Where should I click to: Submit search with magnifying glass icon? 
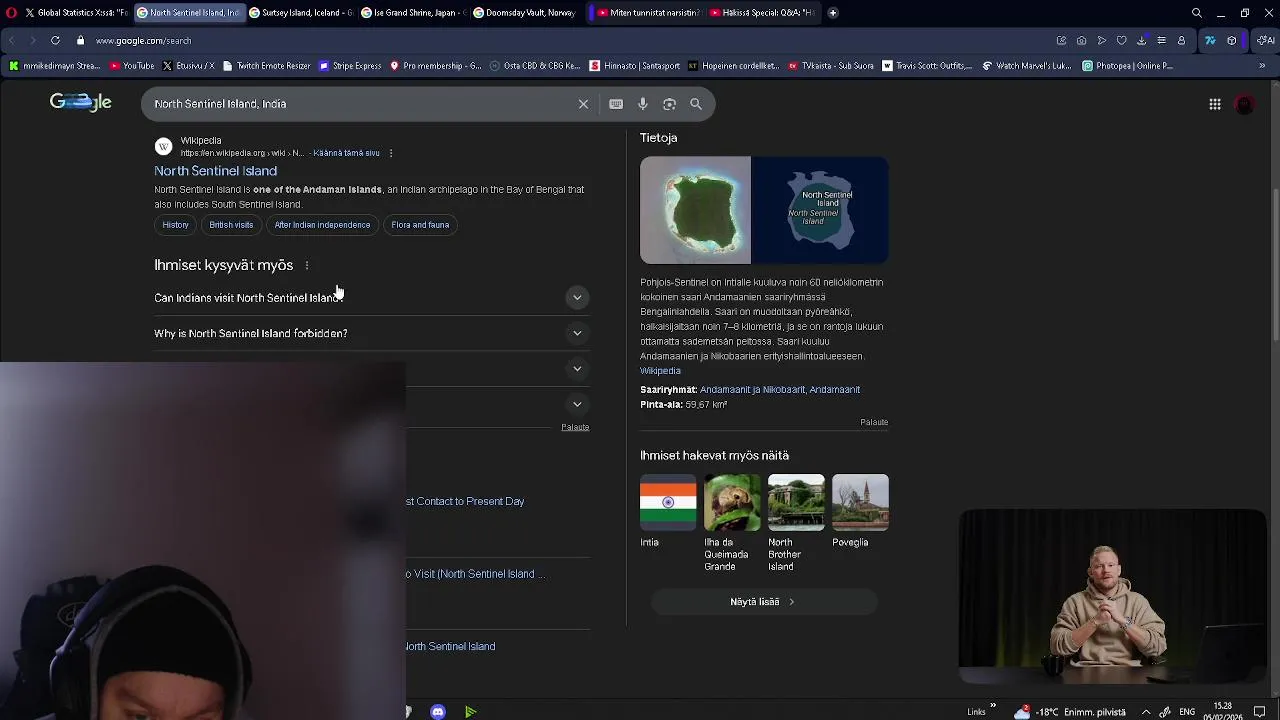click(x=696, y=104)
